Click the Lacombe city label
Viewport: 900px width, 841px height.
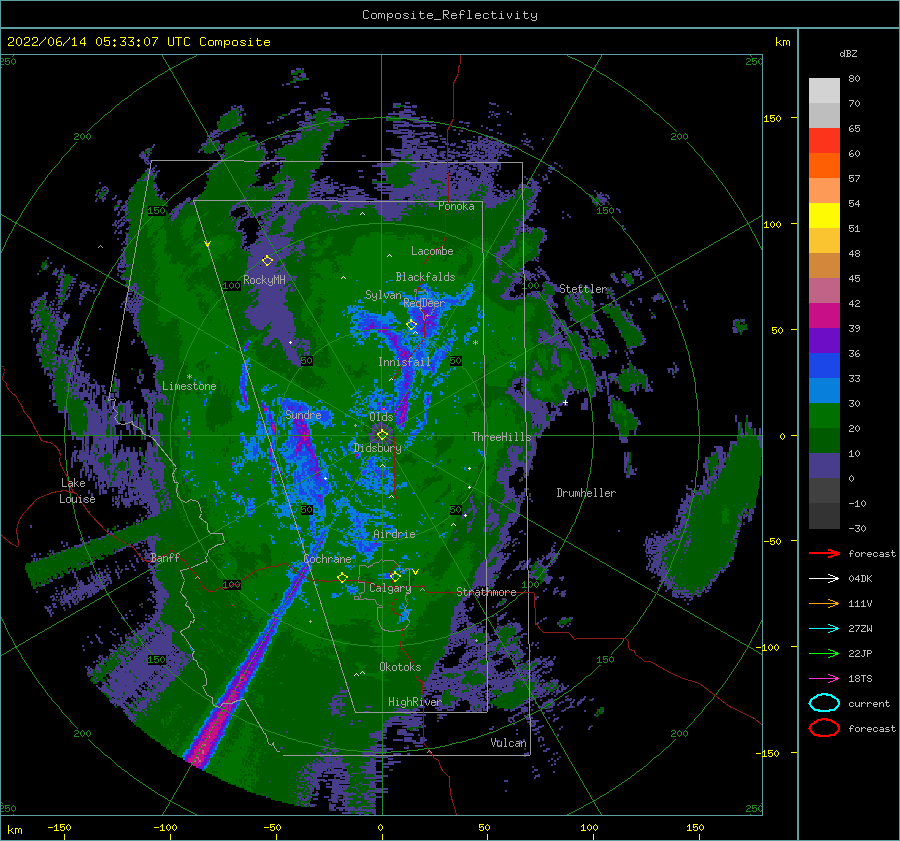click(x=432, y=251)
